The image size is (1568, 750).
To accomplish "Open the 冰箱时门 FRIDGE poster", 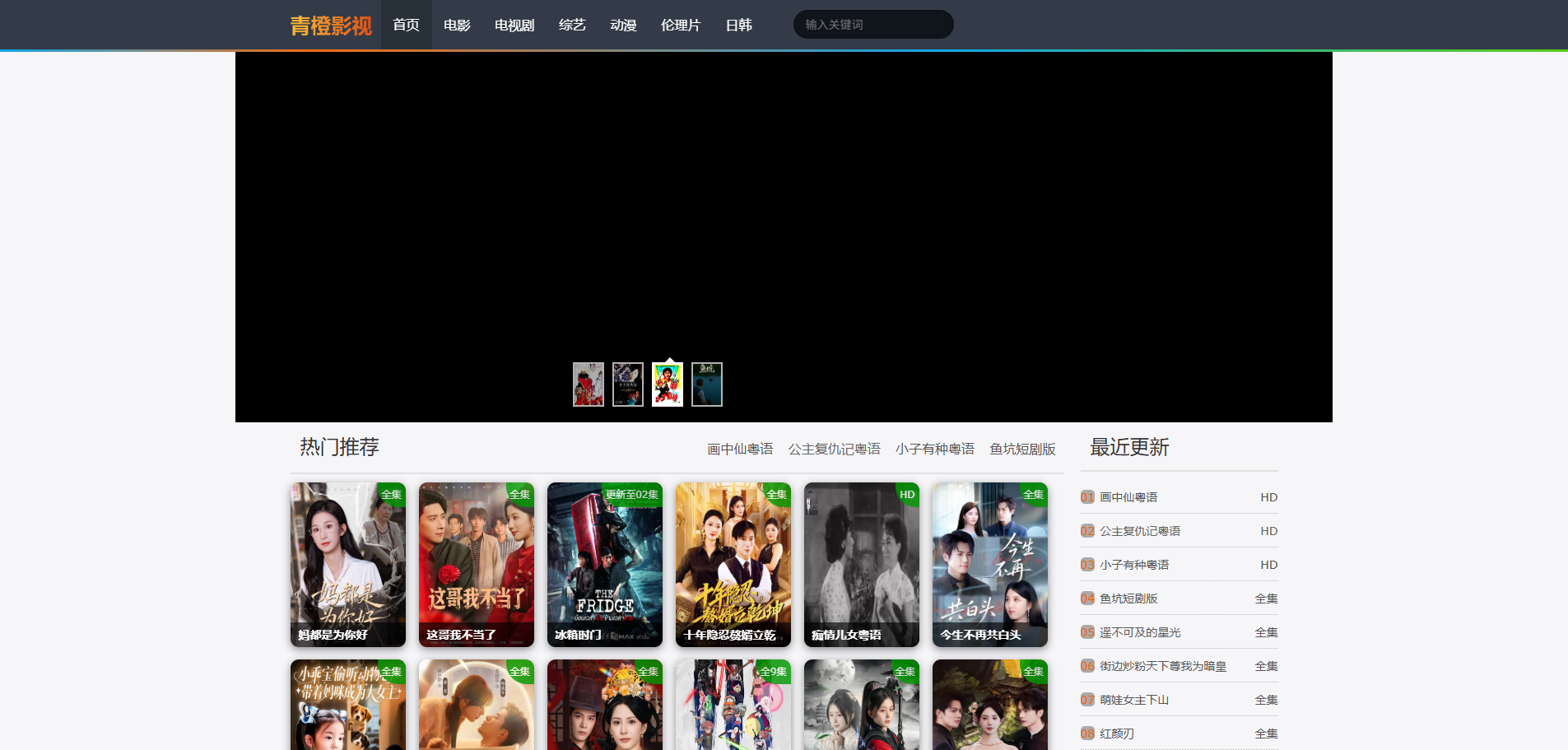I will click(604, 565).
